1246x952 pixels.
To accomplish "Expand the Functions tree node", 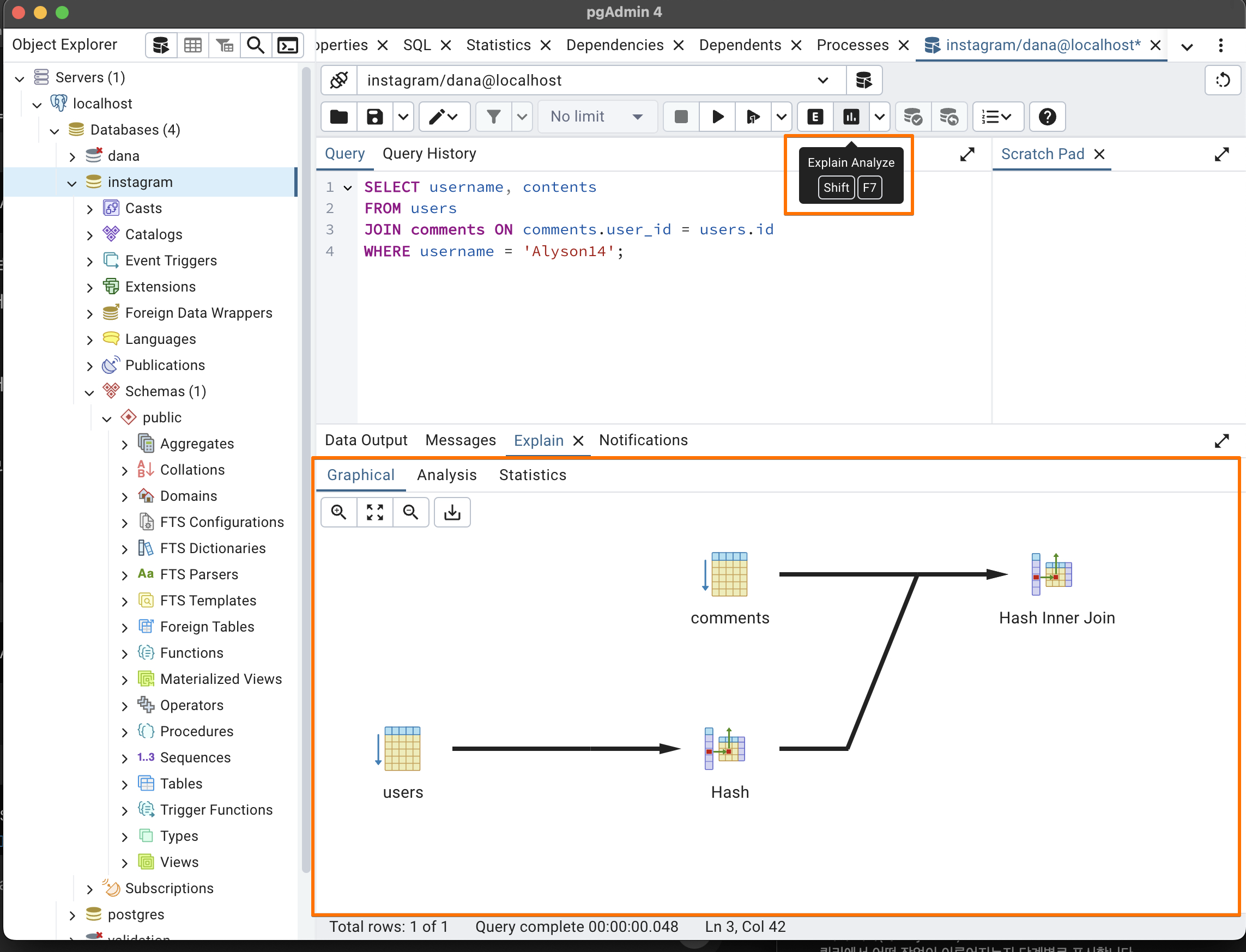I will tap(125, 653).
